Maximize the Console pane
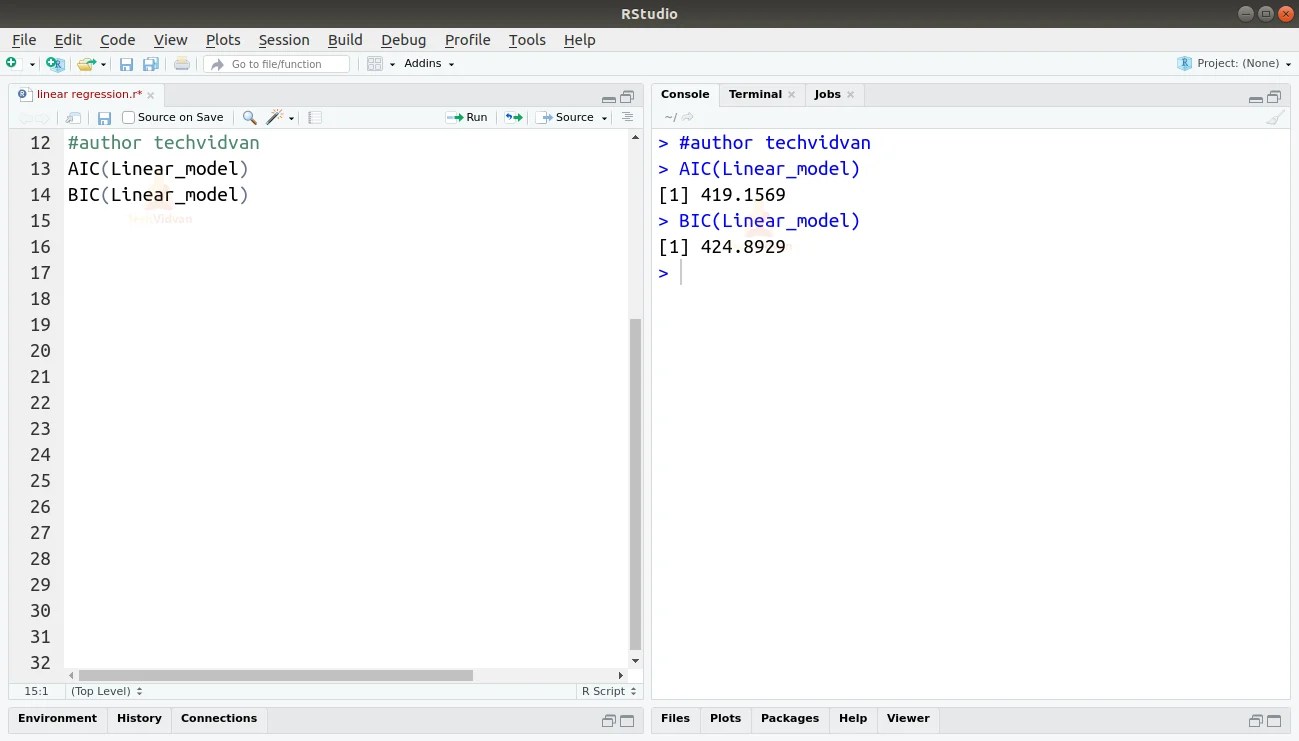This screenshot has height=741, width=1299. click(x=1274, y=97)
